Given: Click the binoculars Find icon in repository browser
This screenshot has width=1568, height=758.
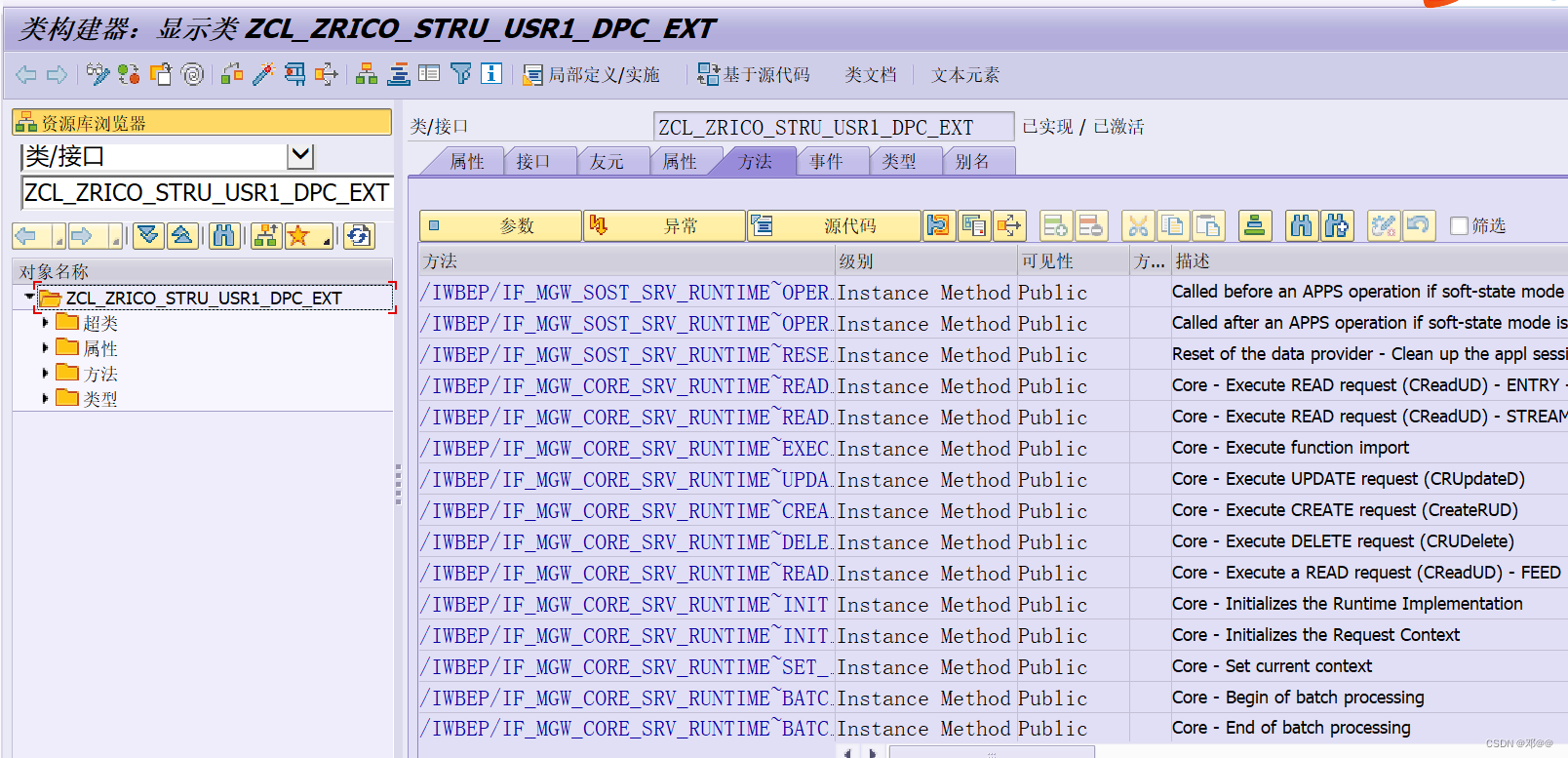Looking at the screenshot, I should click(x=224, y=236).
